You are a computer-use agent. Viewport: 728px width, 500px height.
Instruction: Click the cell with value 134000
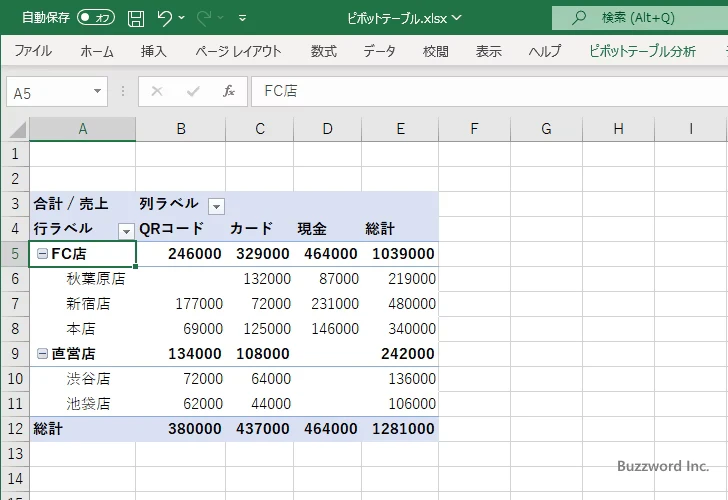click(181, 354)
